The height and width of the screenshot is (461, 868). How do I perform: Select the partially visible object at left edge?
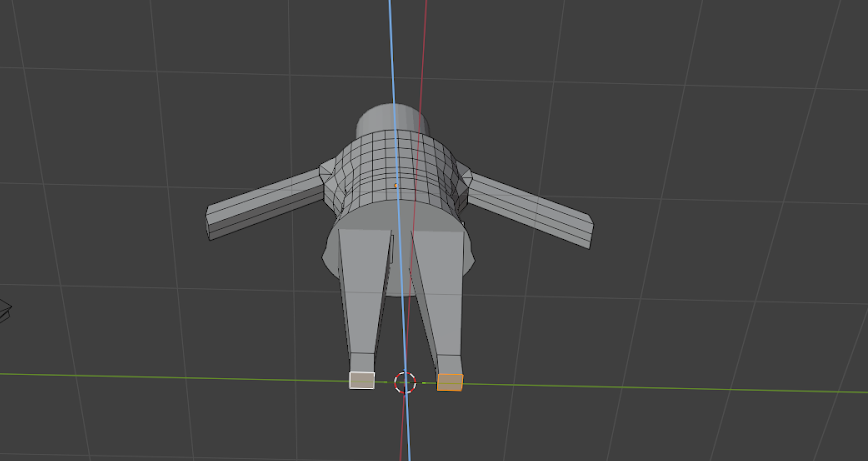tap(4, 310)
